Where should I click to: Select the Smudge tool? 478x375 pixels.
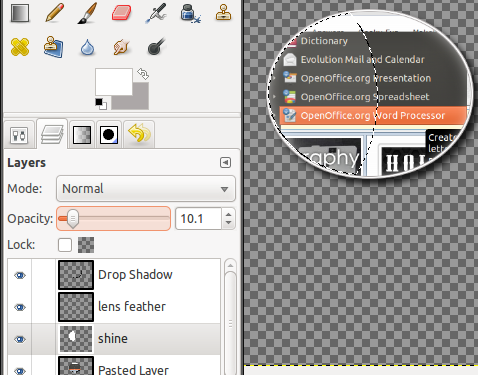pyautogui.click(x=121, y=47)
